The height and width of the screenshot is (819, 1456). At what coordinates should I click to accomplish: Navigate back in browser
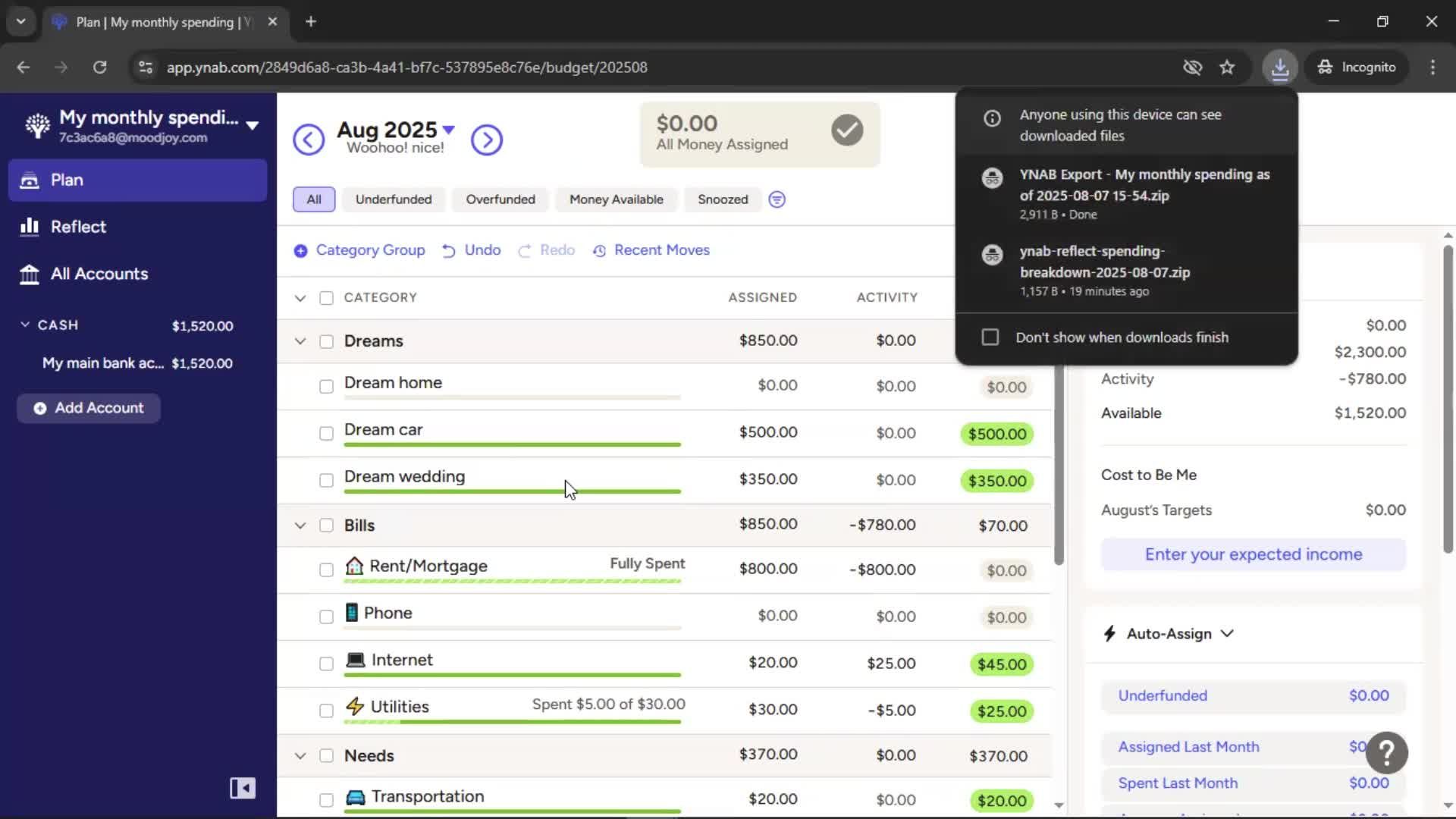pos(24,67)
